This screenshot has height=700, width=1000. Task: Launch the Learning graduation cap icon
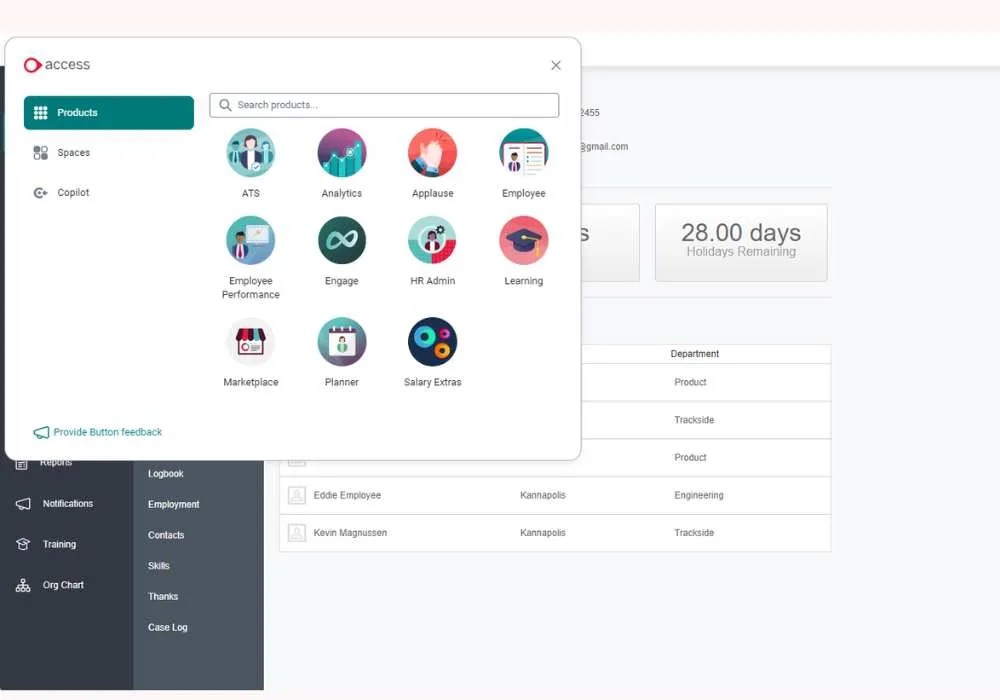click(524, 240)
